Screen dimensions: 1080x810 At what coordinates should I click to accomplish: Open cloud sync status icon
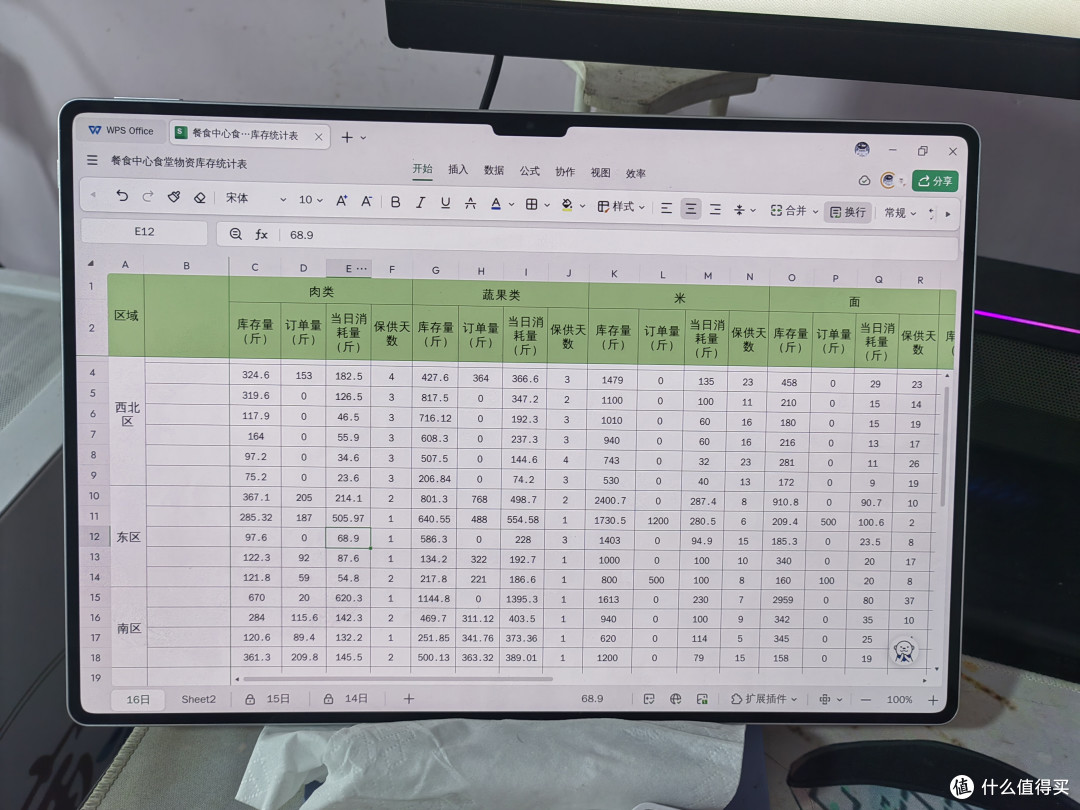tap(864, 180)
